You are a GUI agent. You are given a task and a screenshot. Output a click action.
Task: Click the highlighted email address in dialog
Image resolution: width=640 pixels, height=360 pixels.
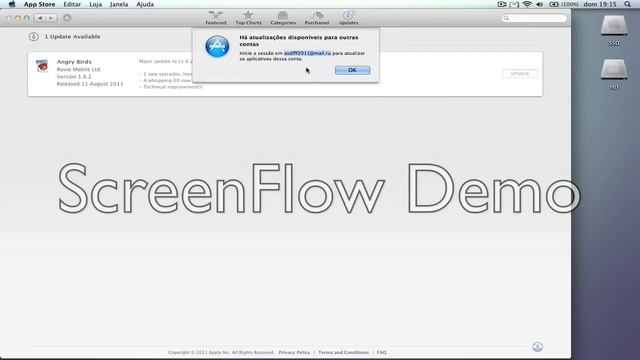307,53
